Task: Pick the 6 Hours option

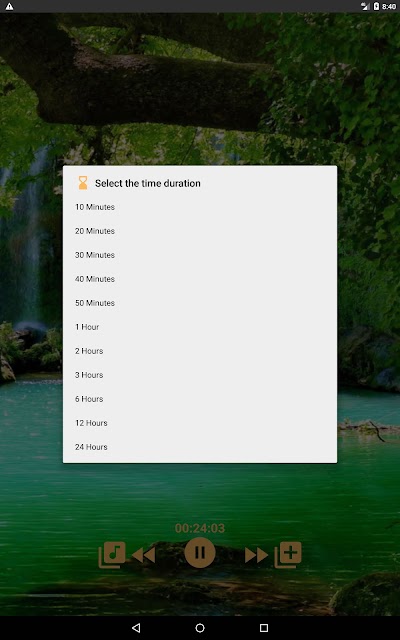Action: point(200,399)
